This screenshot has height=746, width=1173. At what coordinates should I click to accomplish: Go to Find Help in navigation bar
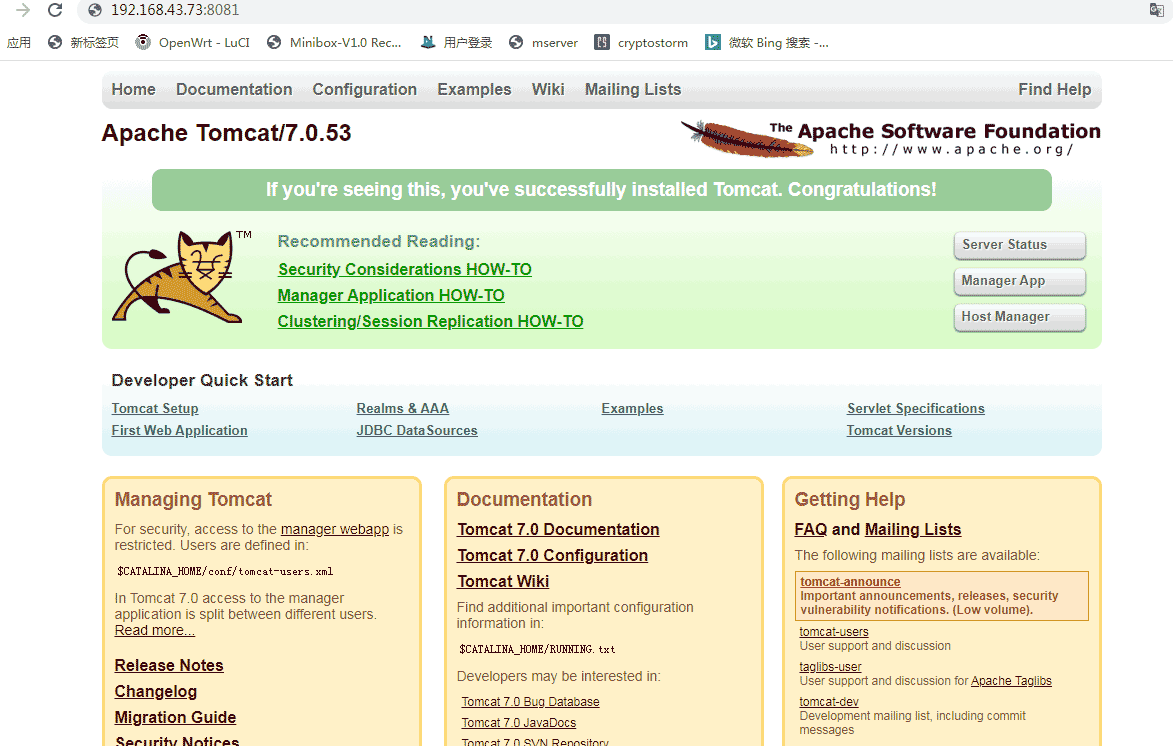[x=1054, y=90]
